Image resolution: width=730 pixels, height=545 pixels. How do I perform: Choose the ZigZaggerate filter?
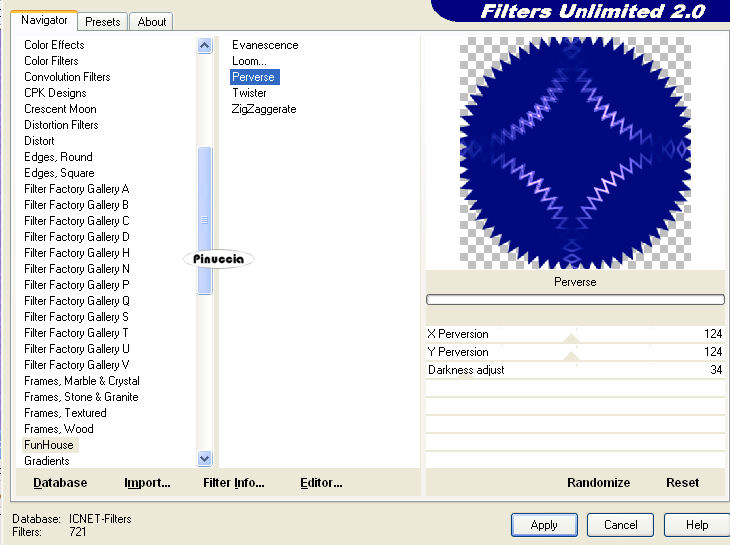click(x=264, y=109)
